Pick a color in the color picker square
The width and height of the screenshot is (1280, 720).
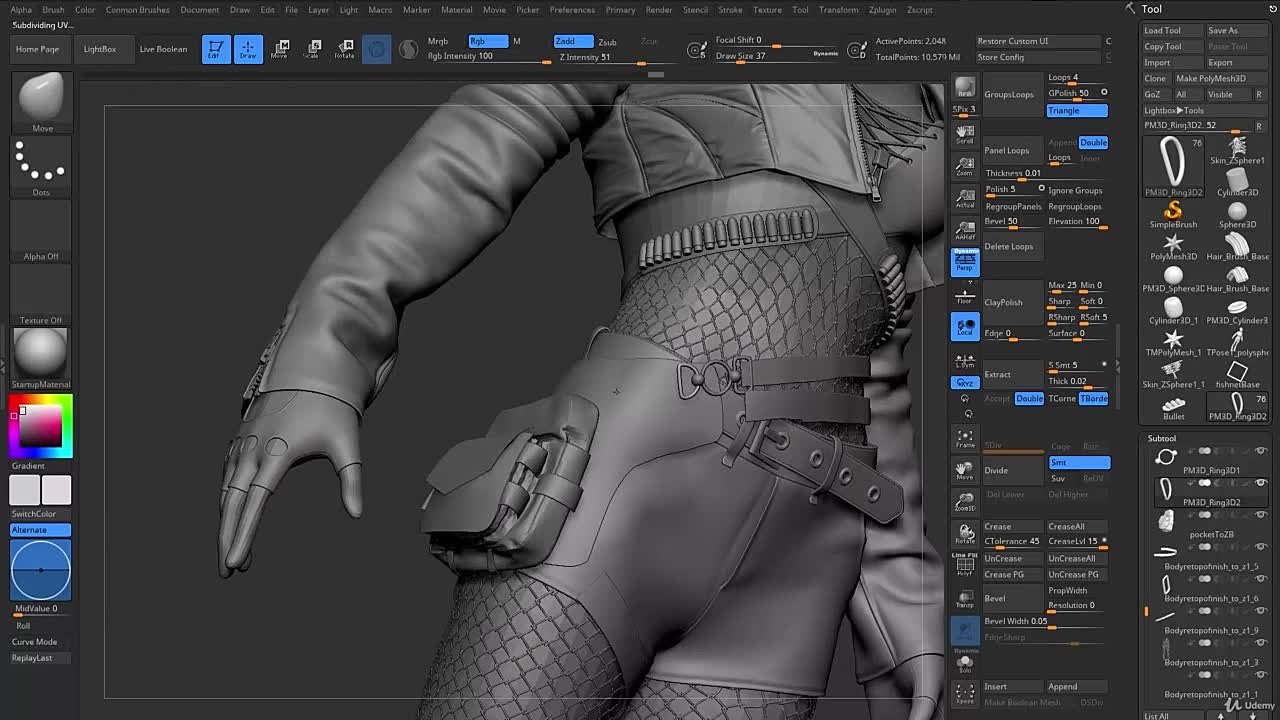[40, 426]
